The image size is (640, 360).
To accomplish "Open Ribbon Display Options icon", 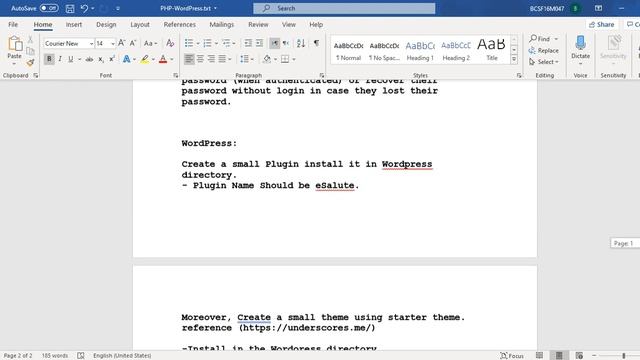I will pos(598,8).
